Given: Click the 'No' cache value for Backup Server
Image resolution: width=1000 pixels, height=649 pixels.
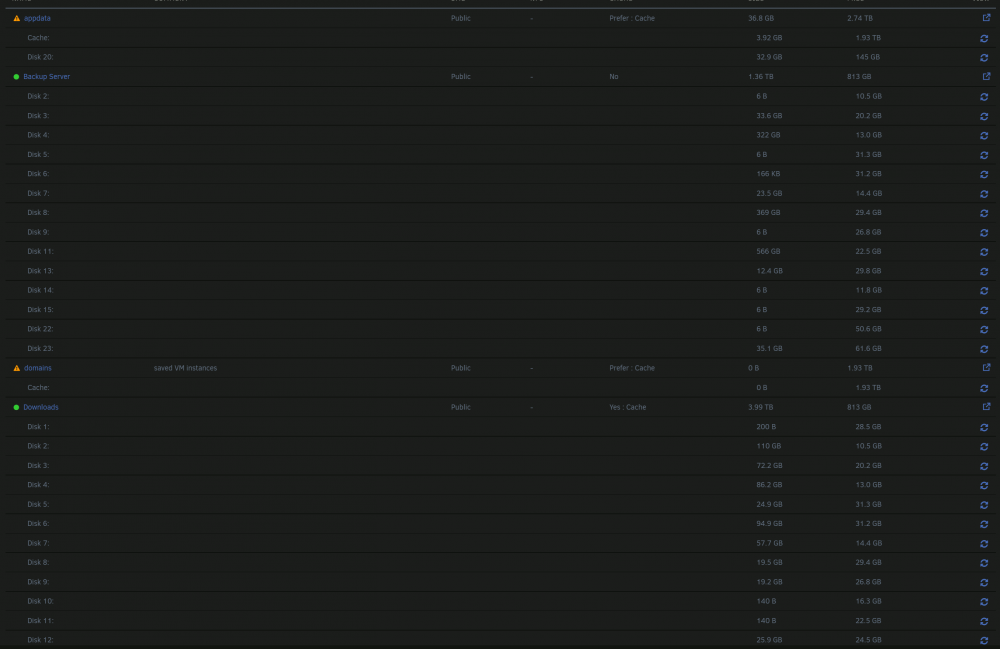Looking at the screenshot, I should tap(614, 77).
